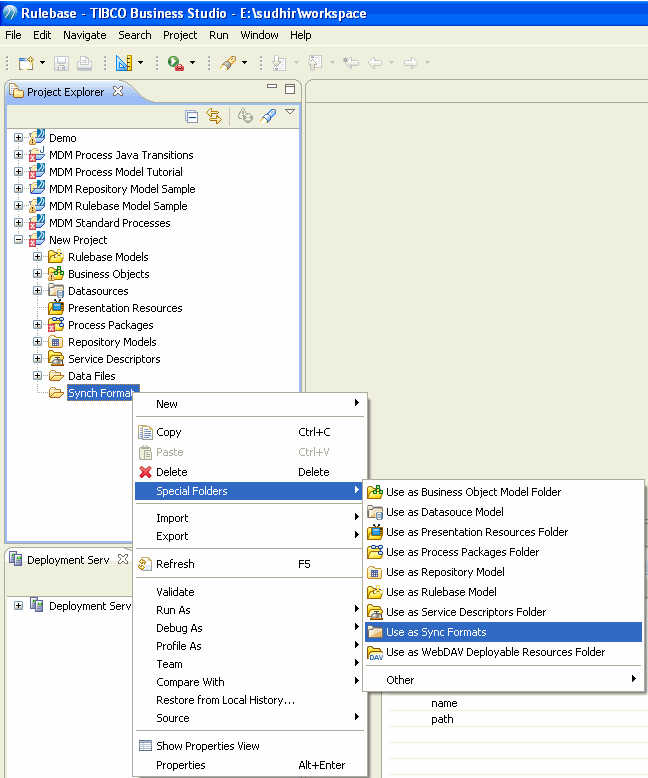
Task: Click the Run/Launch green toolbar icon
Action: (x=176, y=63)
